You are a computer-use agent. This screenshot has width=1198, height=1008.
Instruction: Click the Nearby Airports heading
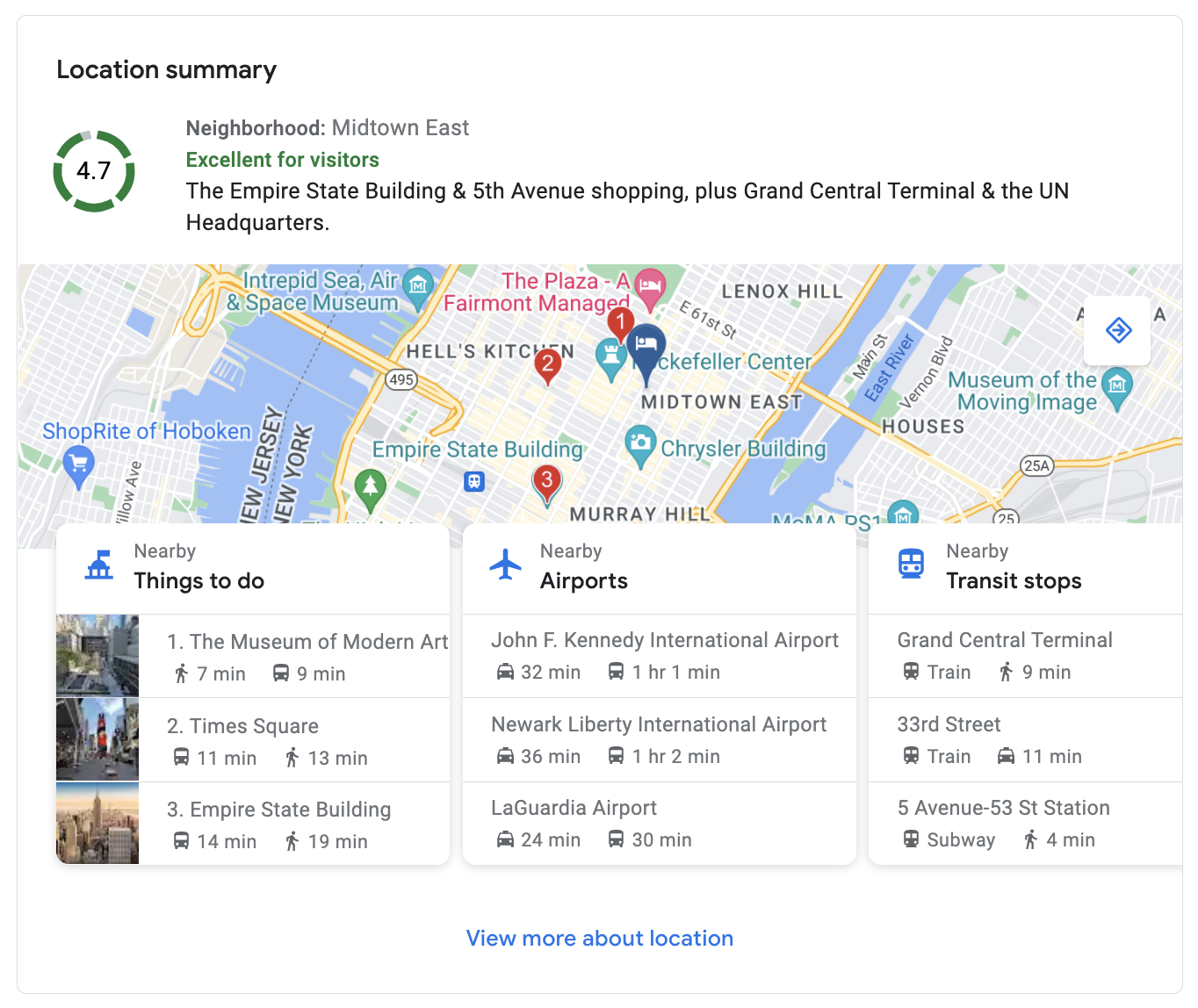tap(584, 566)
